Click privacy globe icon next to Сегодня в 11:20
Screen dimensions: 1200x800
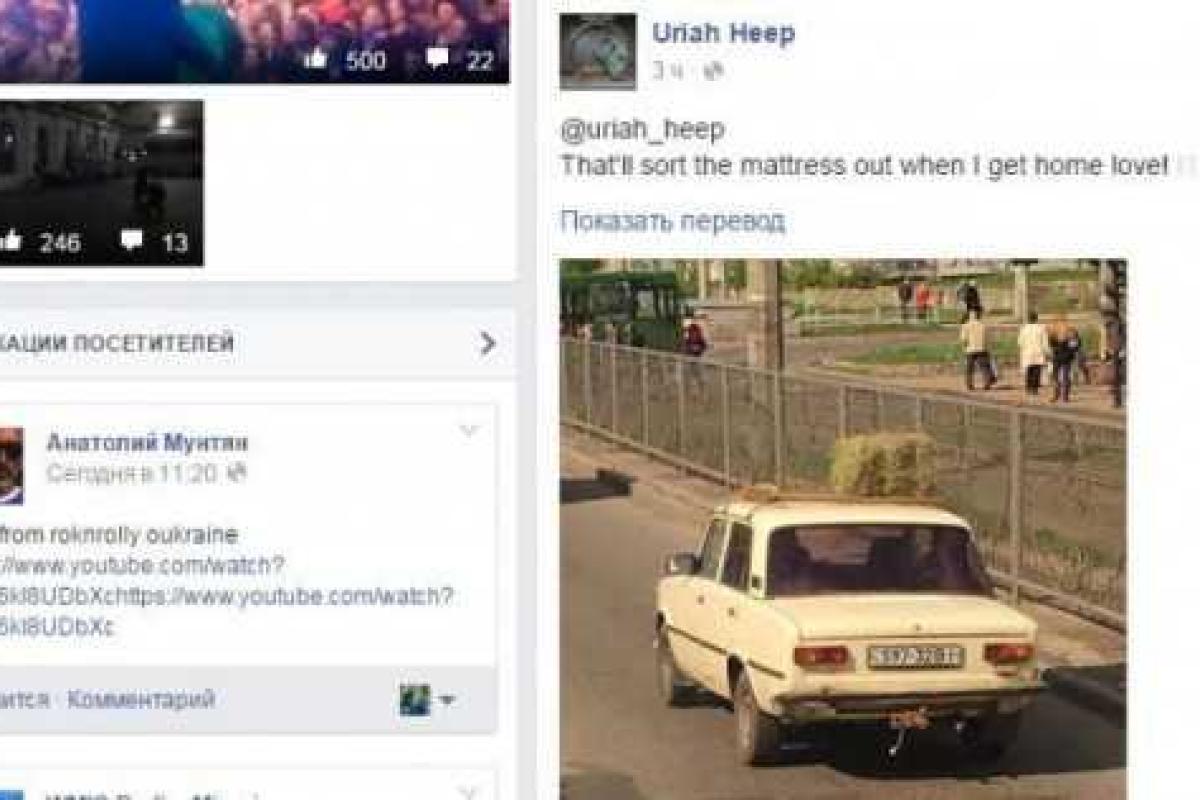coord(236,473)
